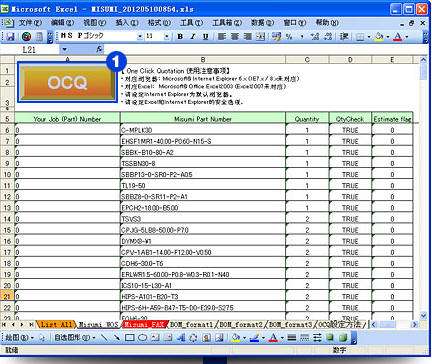Switch to the BOM_format1 sheet tab

click(191, 324)
